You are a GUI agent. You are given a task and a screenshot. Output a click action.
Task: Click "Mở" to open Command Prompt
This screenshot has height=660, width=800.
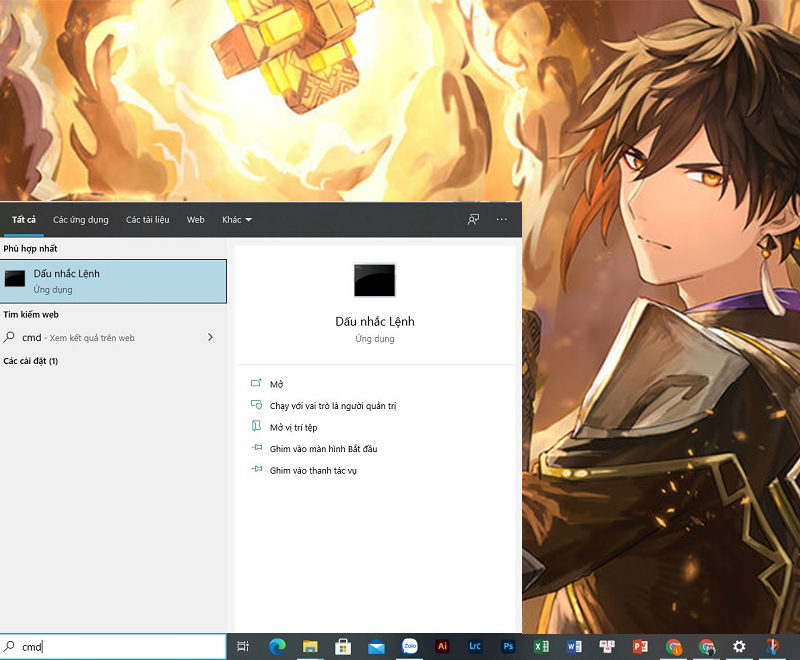coord(276,384)
